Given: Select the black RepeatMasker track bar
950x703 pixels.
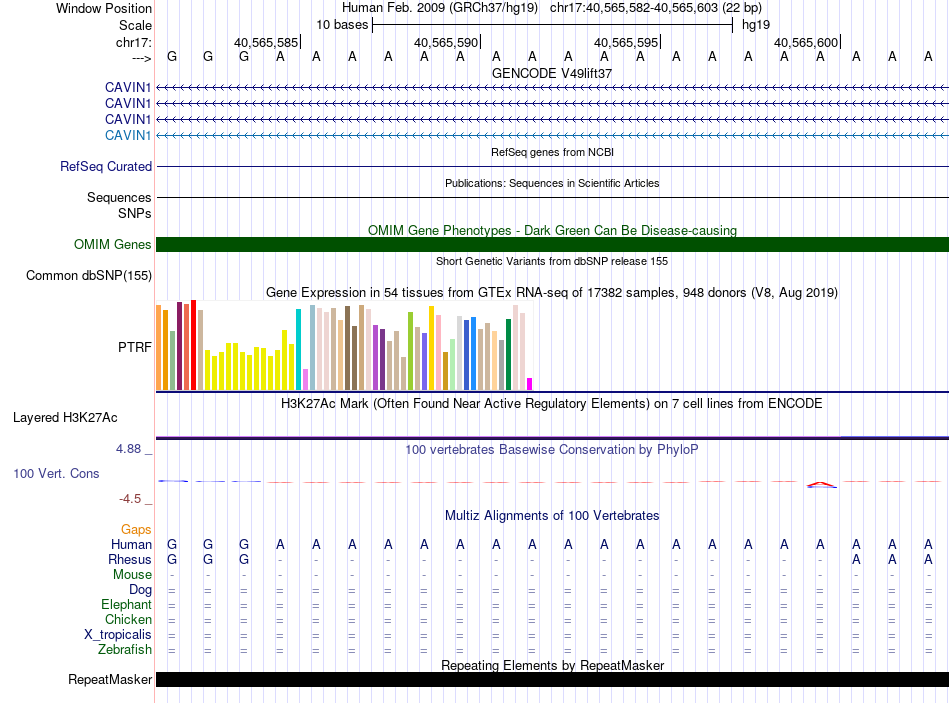Looking at the screenshot, I should tap(552, 680).
